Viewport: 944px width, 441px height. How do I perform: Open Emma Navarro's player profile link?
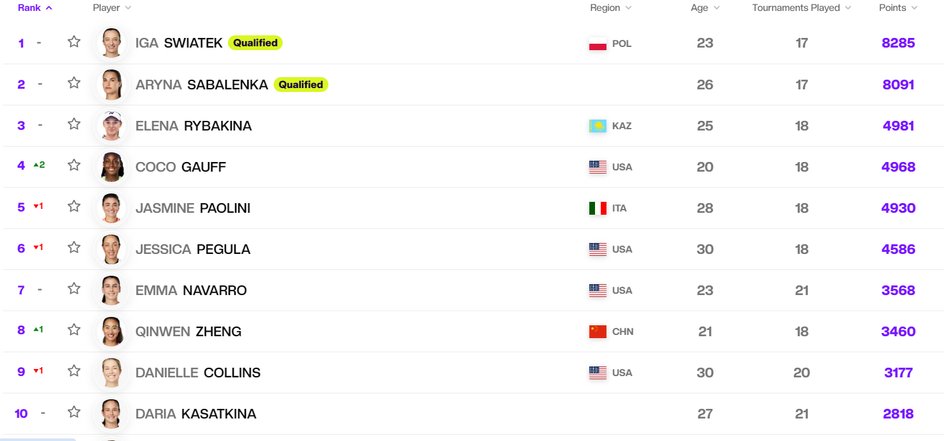(191, 291)
